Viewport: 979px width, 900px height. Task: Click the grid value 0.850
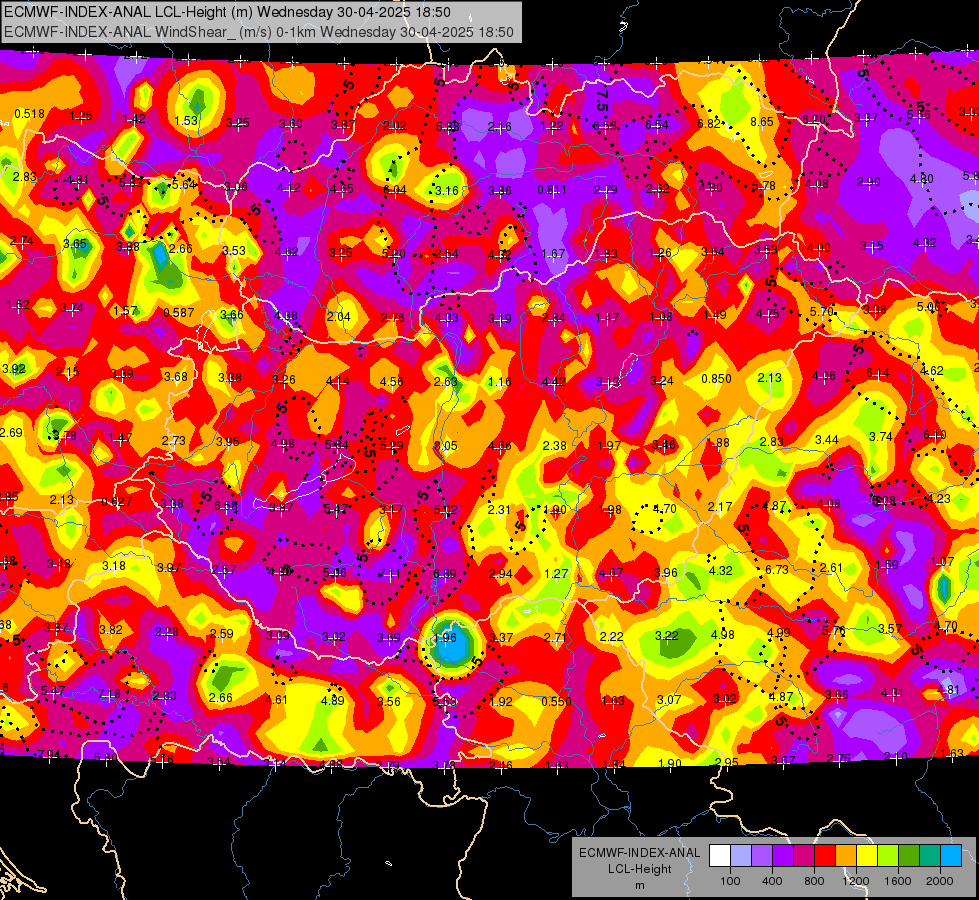tap(716, 378)
